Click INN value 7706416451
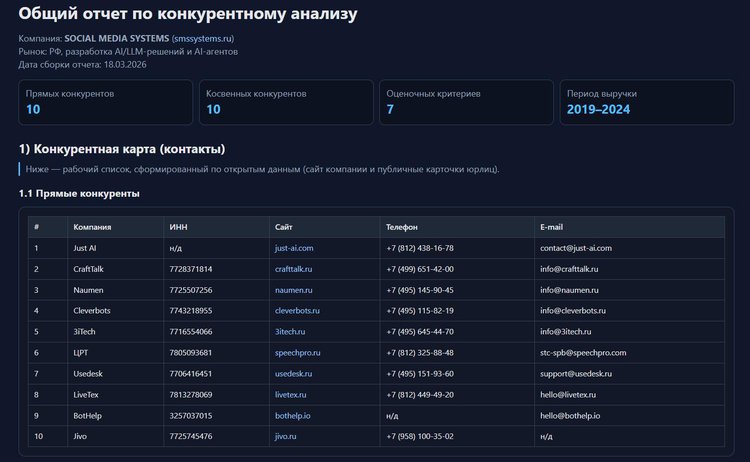 [190, 374]
